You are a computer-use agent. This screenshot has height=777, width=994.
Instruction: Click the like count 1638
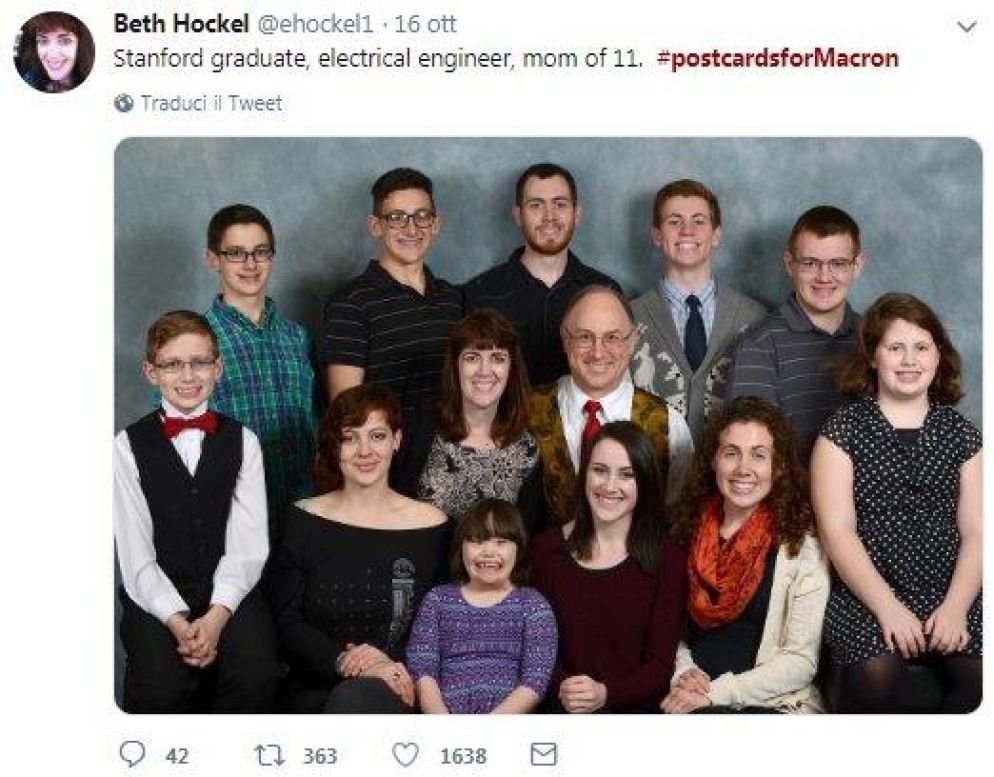click(x=463, y=756)
